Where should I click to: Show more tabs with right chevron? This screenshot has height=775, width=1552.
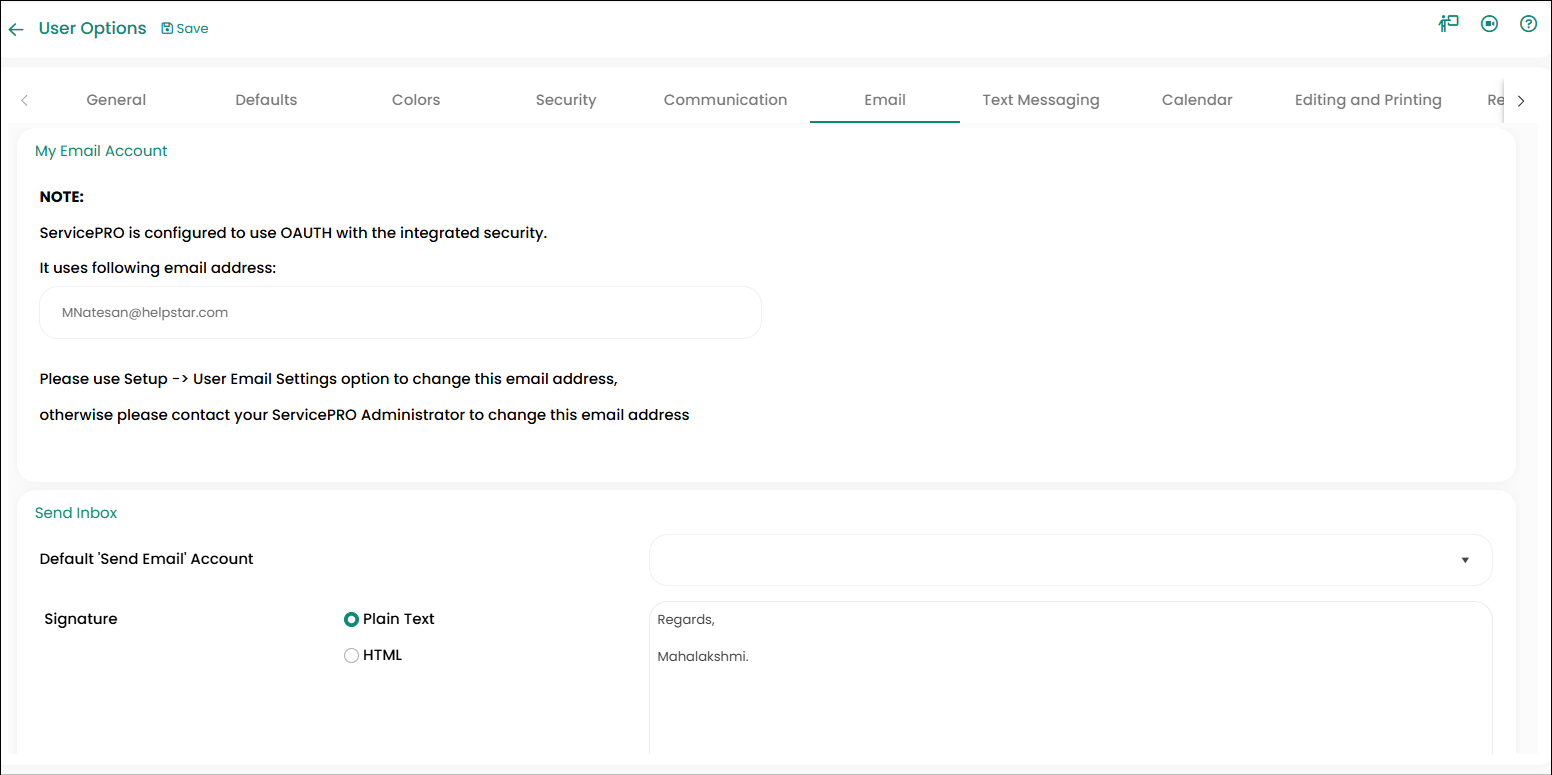pos(1521,101)
